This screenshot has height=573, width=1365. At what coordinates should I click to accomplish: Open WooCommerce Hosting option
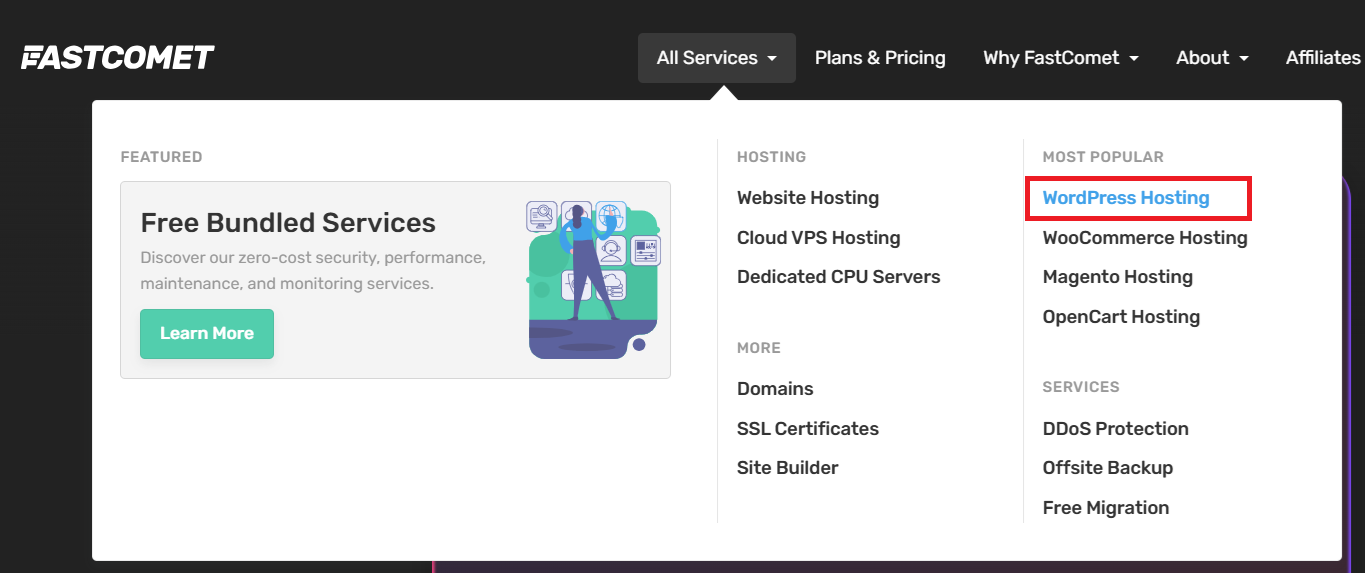click(1145, 238)
